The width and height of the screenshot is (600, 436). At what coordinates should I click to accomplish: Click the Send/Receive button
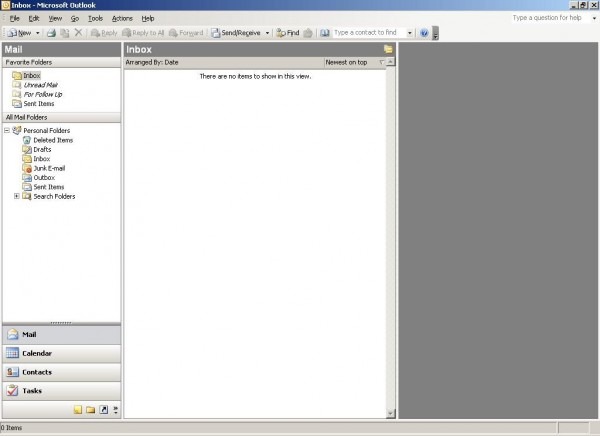(236, 33)
